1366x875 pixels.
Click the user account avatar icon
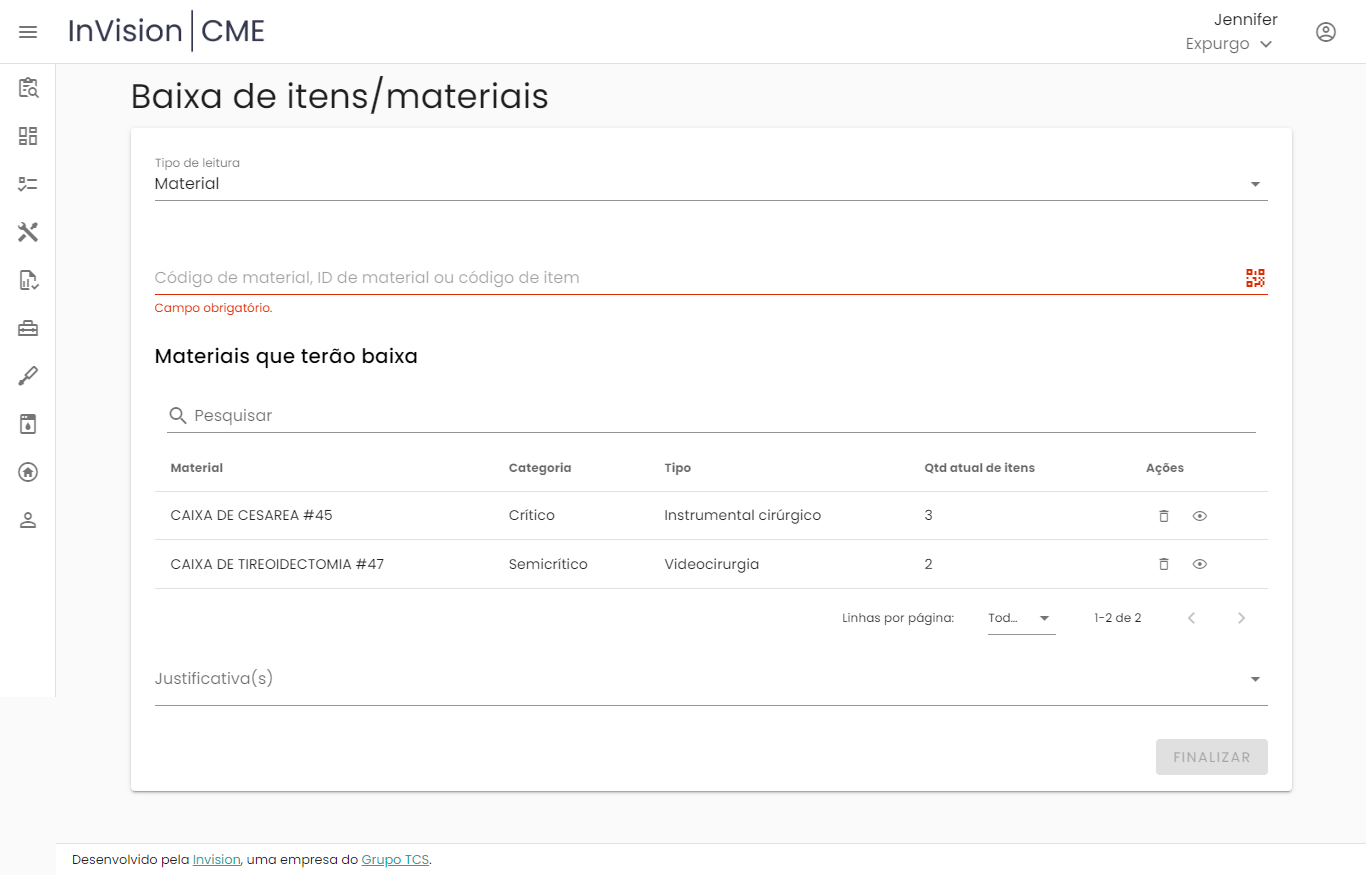[x=1325, y=32]
